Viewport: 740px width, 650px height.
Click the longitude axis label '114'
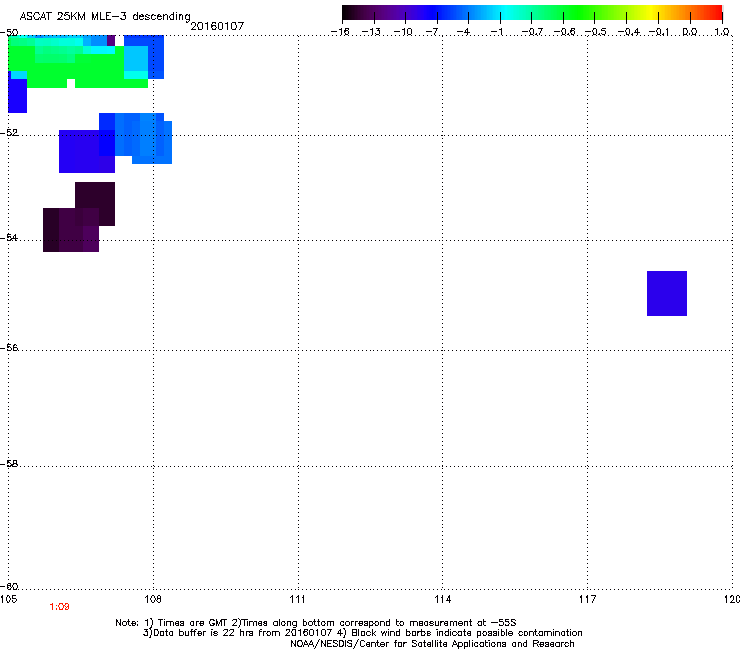coord(443,599)
